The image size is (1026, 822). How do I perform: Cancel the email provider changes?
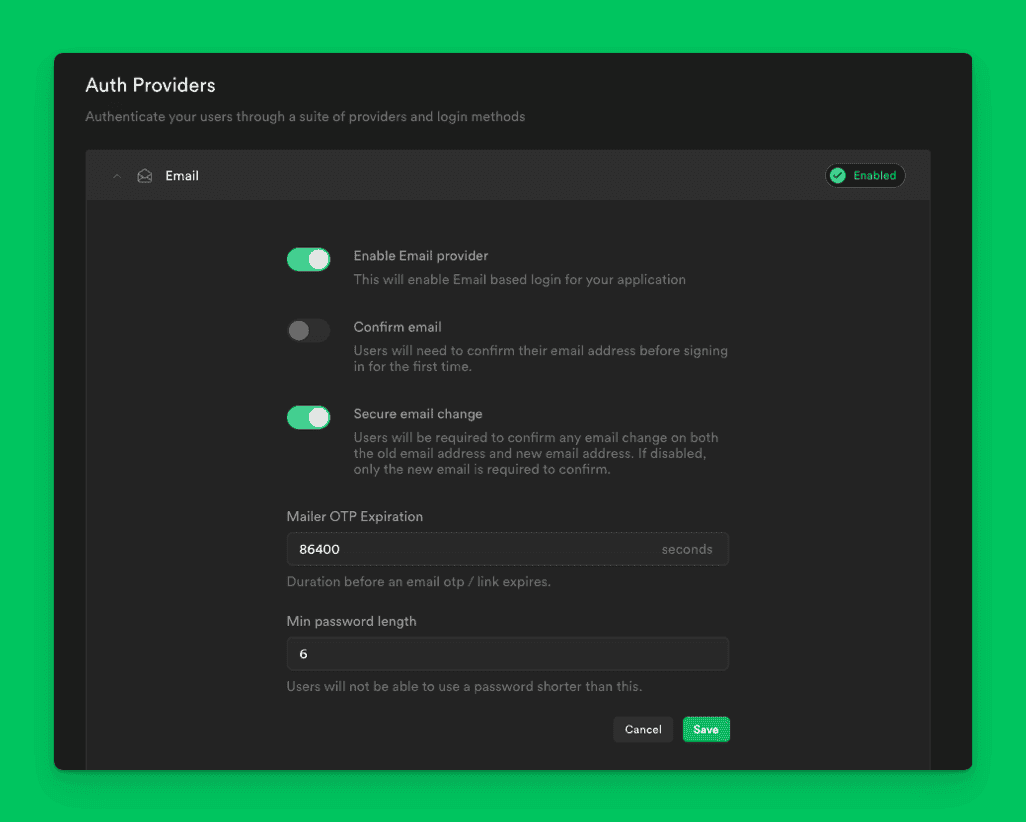(x=643, y=729)
